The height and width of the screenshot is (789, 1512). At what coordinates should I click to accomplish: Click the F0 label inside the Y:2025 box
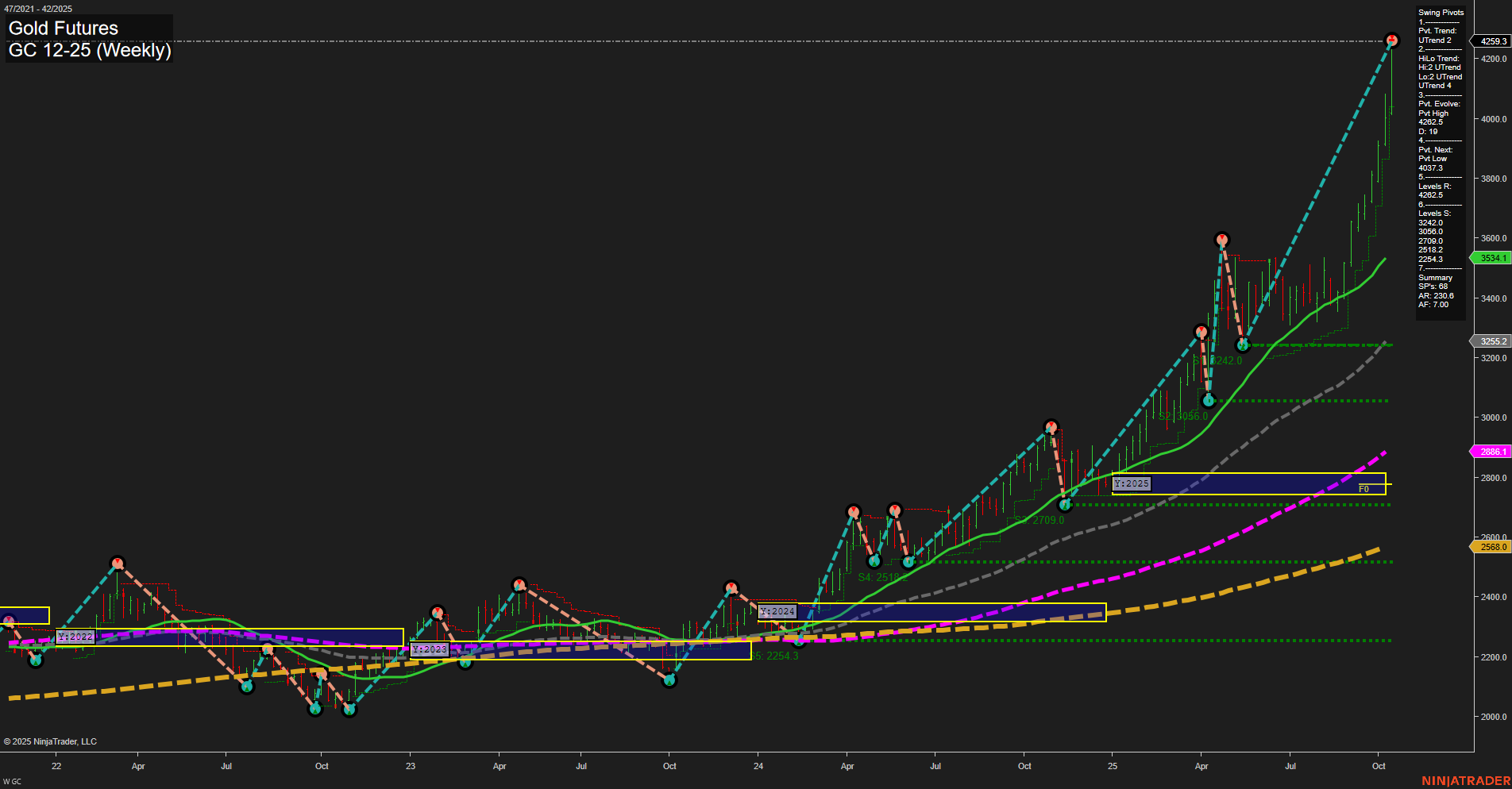click(1363, 489)
